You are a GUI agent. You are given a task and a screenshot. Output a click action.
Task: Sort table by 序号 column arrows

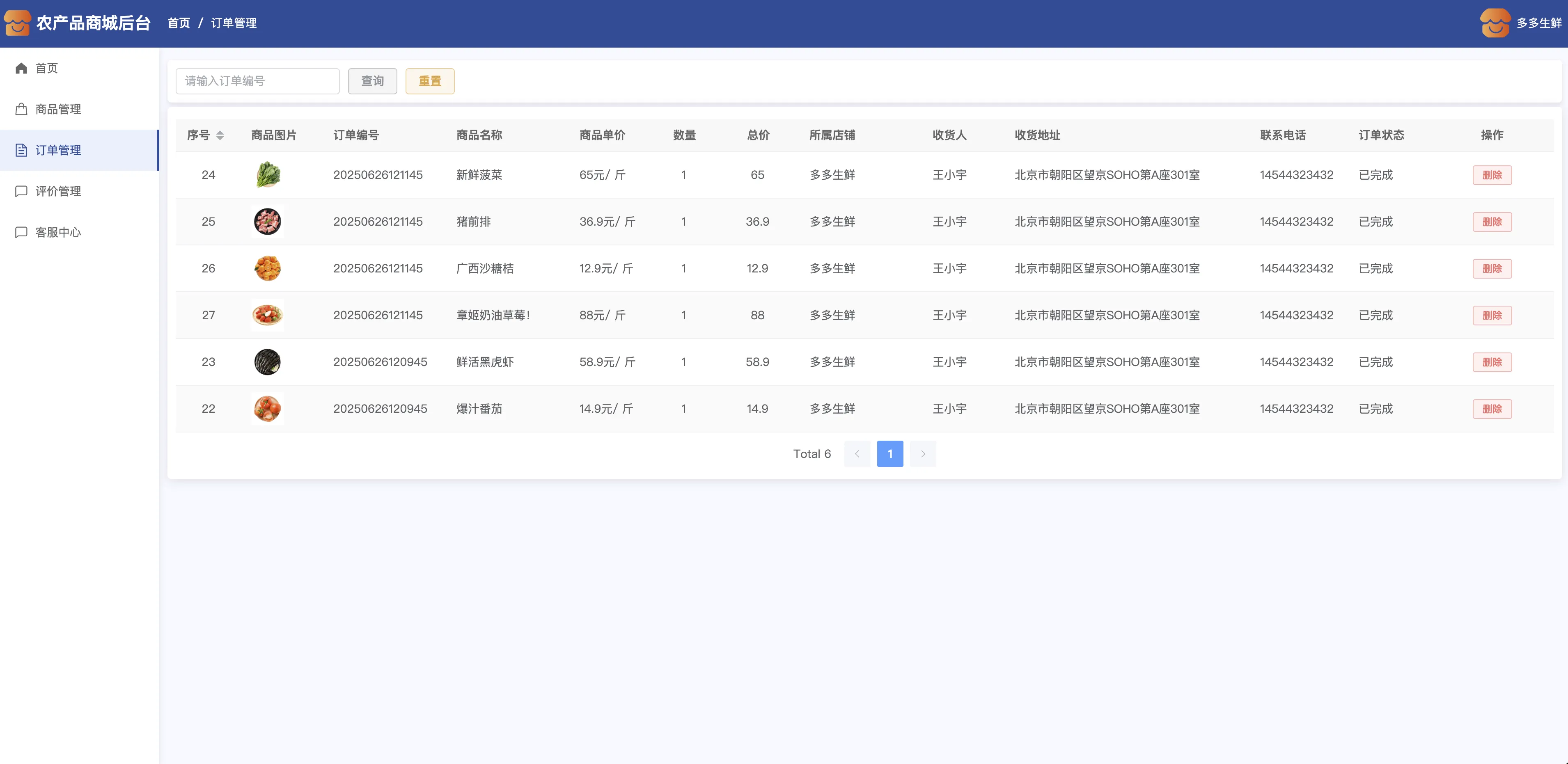coord(220,135)
